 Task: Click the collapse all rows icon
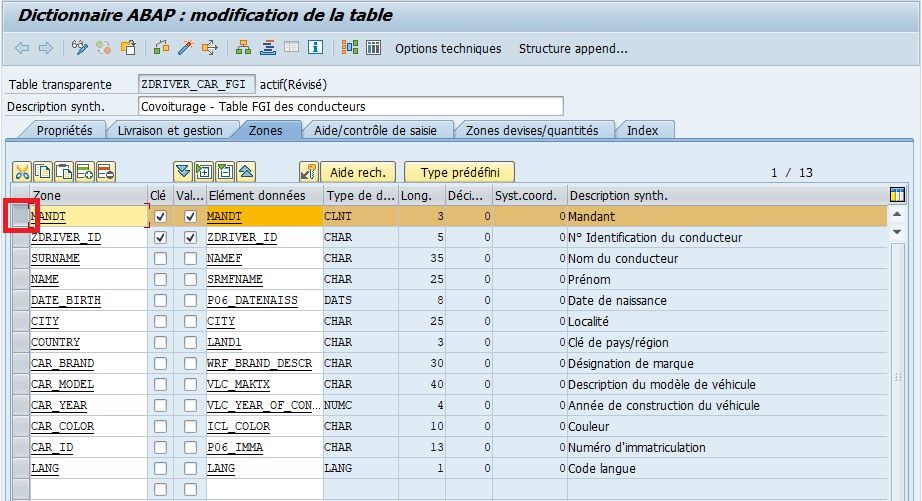click(x=246, y=172)
